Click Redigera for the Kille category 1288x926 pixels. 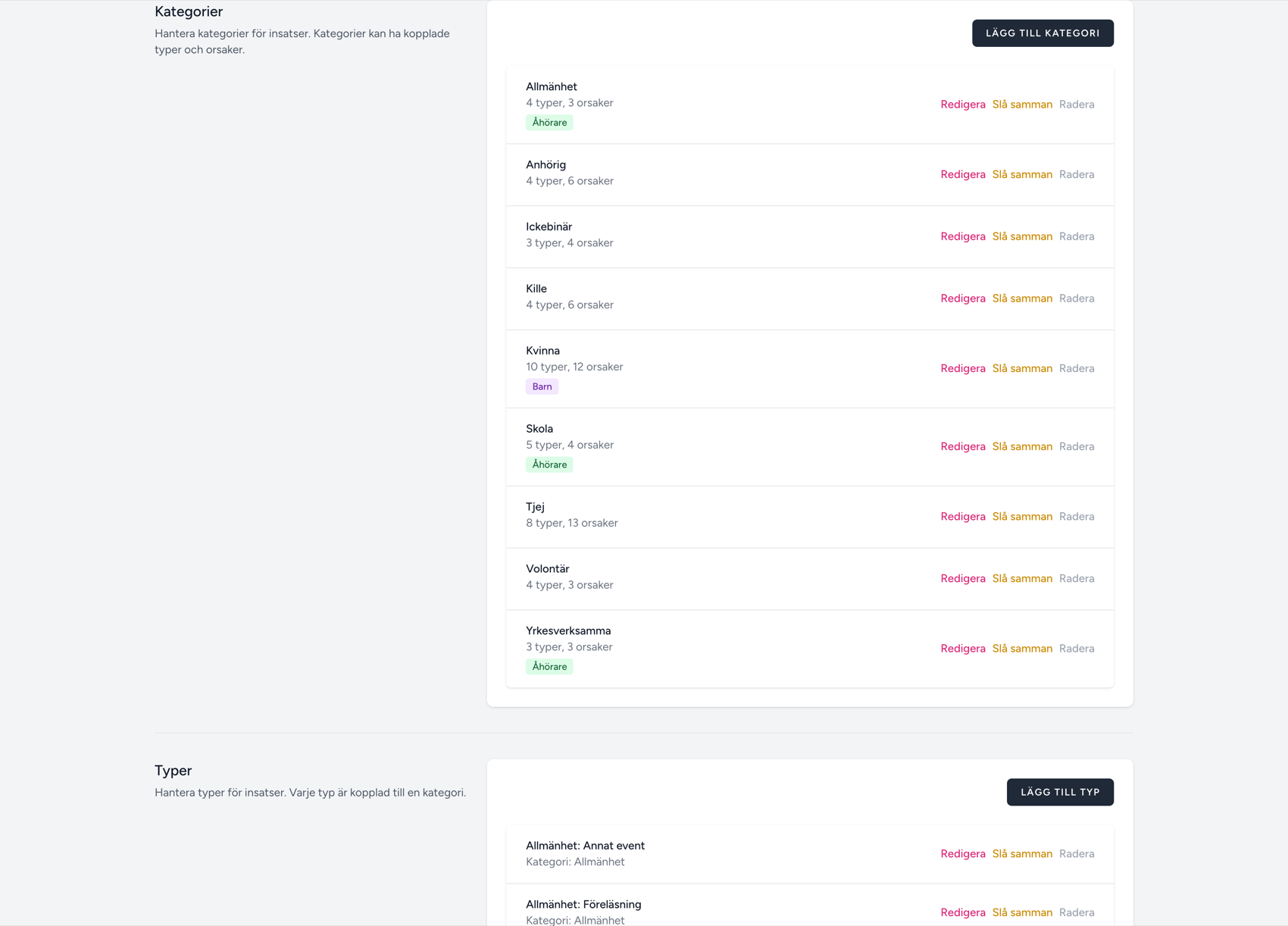coord(963,299)
